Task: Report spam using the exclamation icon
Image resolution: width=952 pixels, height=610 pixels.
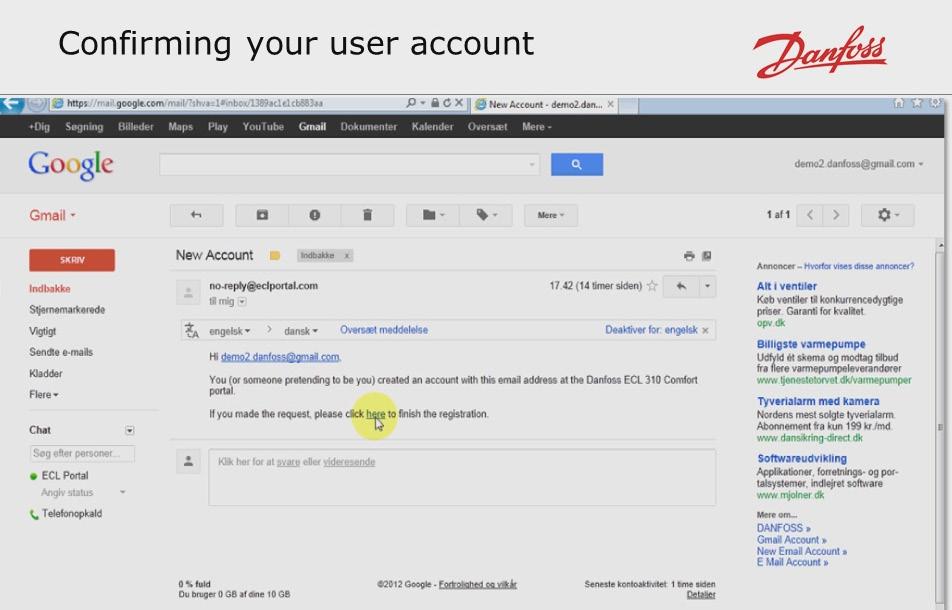Action: click(314, 215)
